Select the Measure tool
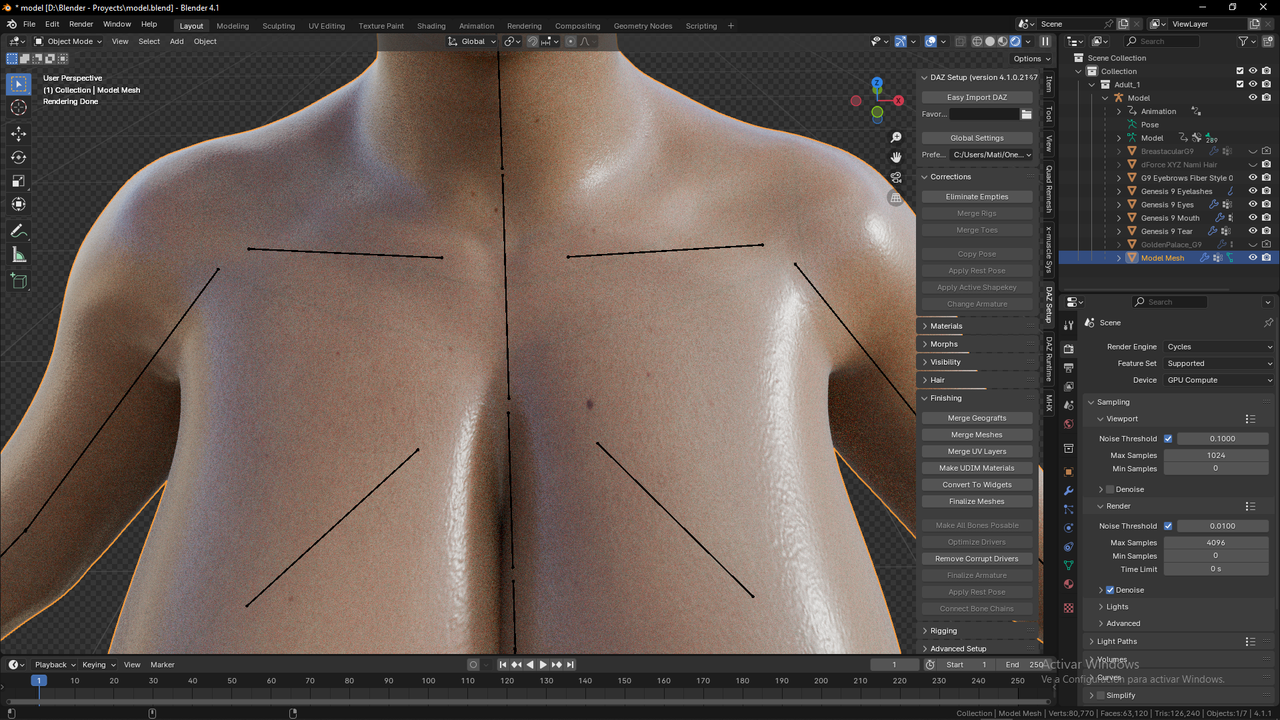The width and height of the screenshot is (1280, 720). click(19, 255)
